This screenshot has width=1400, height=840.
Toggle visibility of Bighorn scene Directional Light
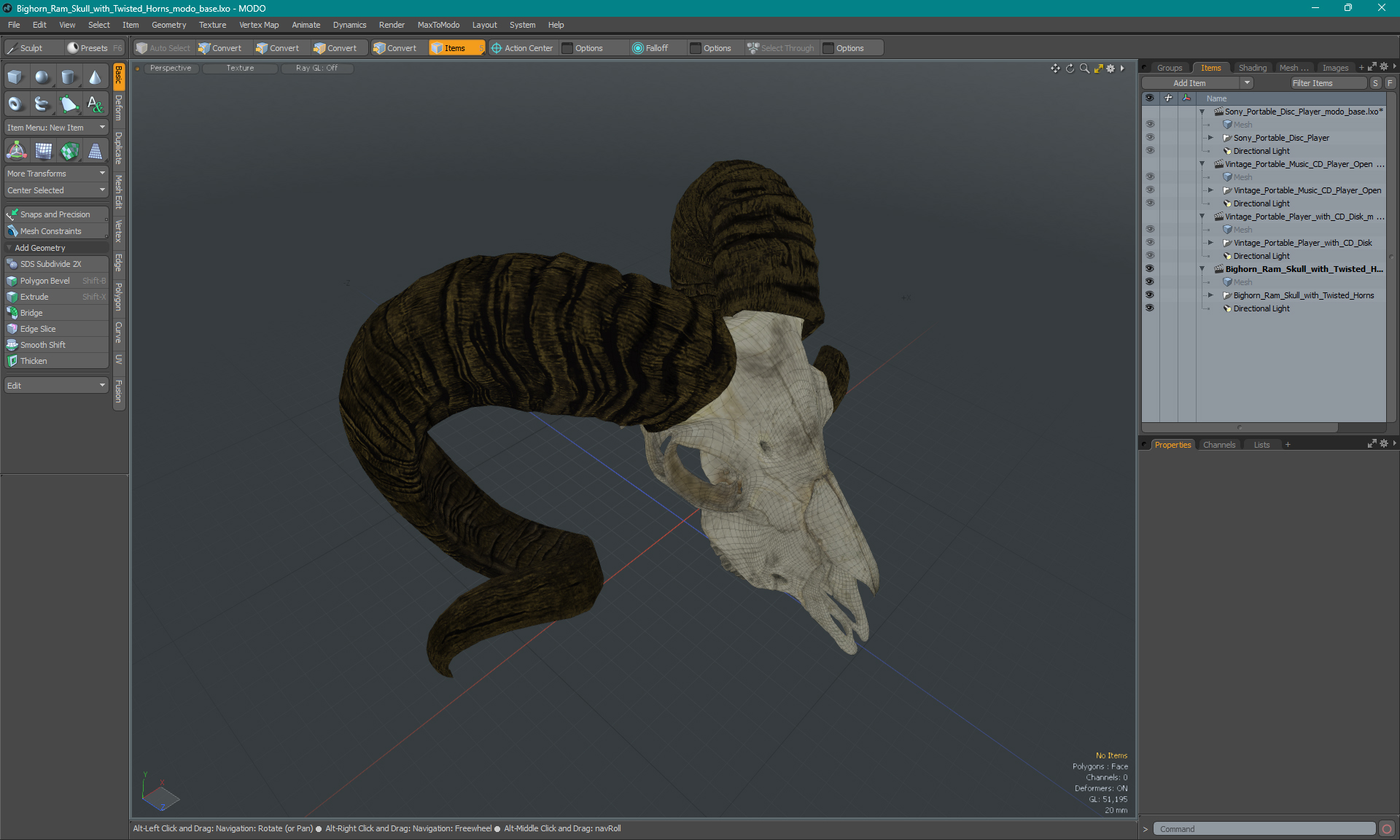pos(1150,308)
